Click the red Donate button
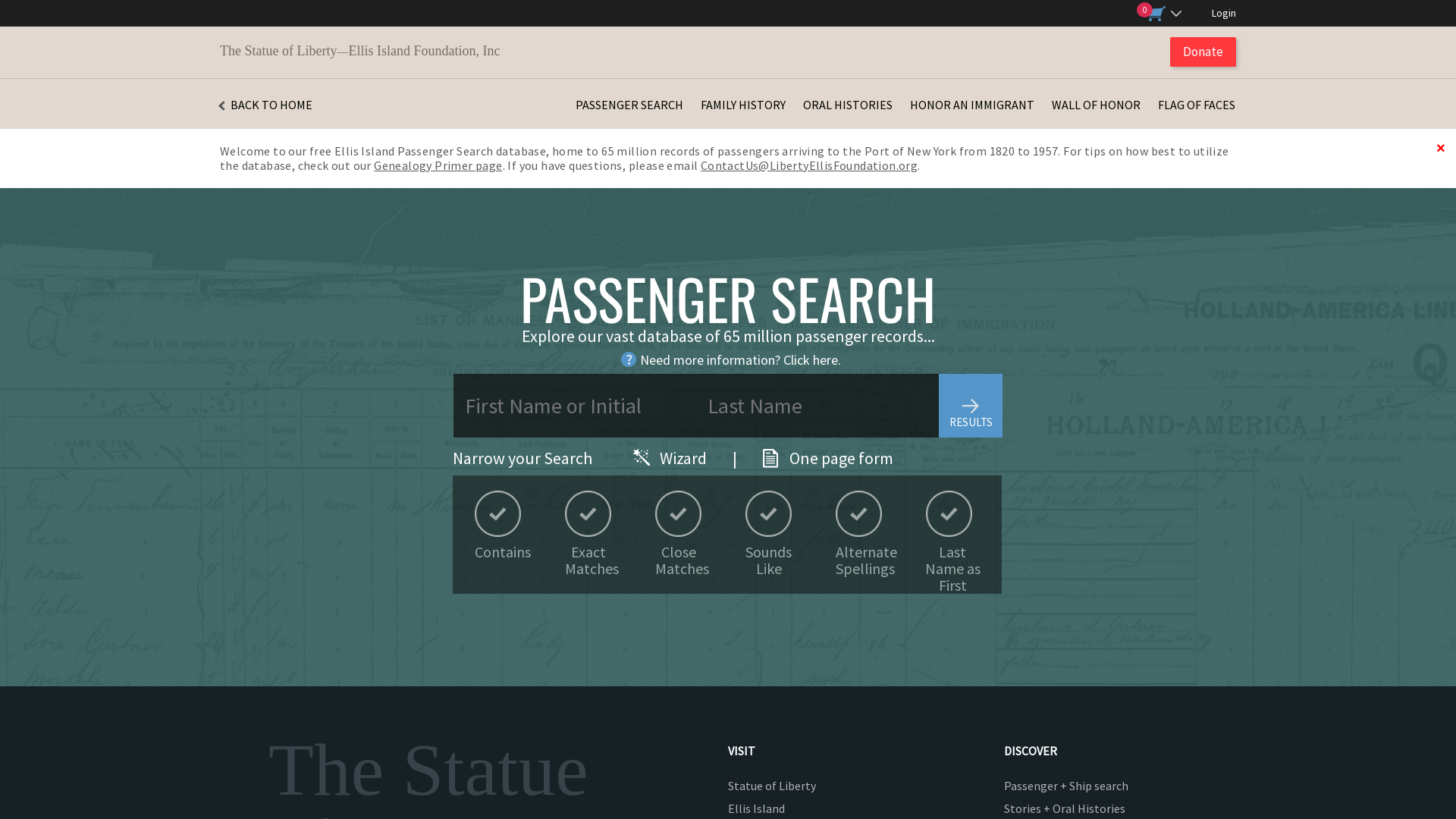The image size is (1456, 819). (1203, 52)
